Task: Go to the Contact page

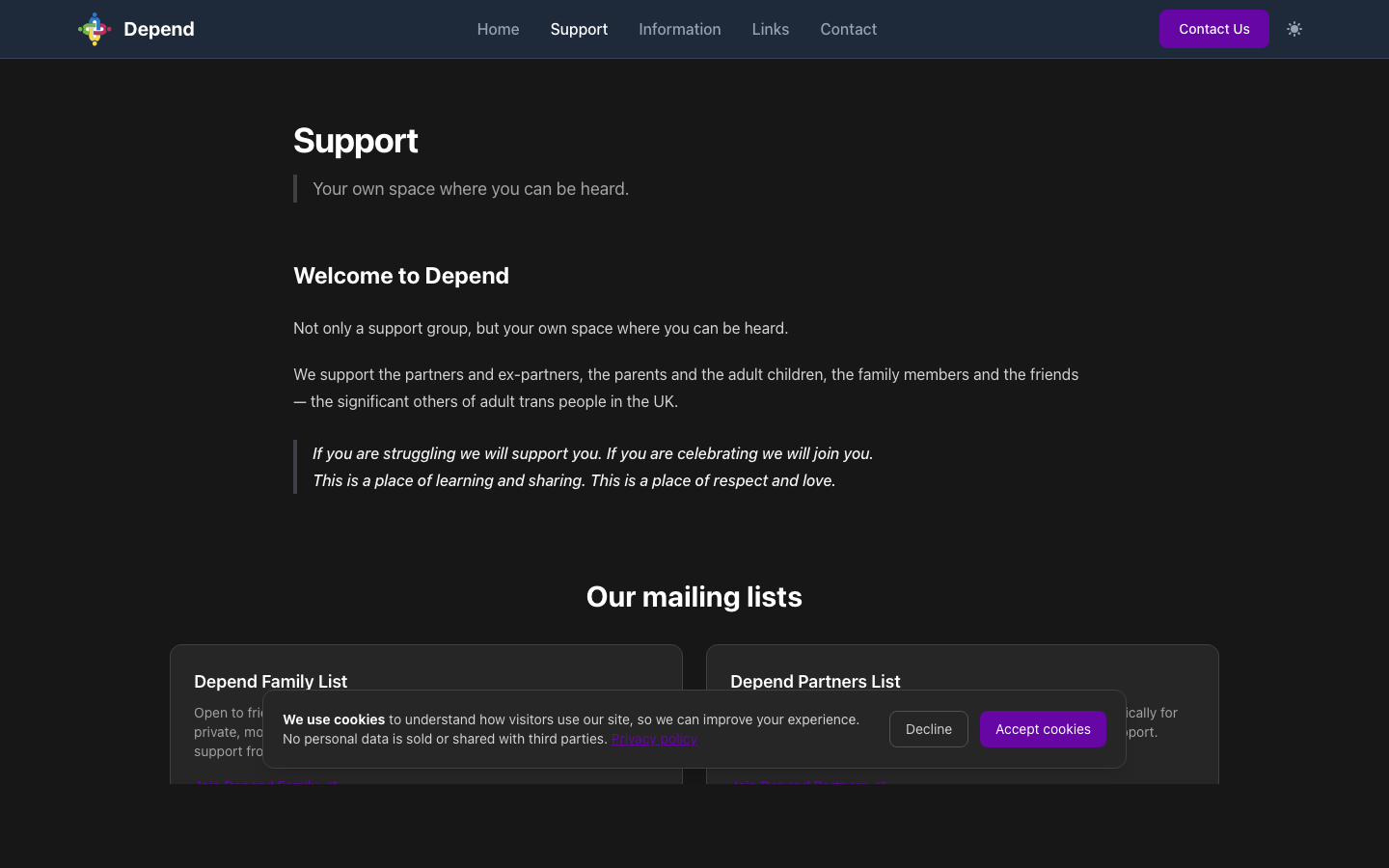Action: (x=848, y=29)
